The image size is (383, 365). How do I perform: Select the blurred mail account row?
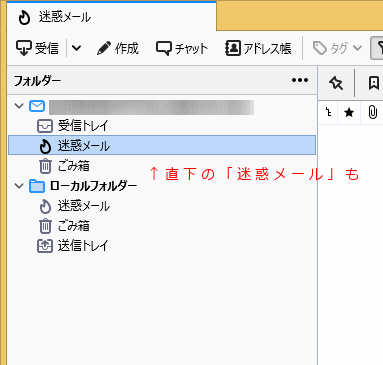tap(162, 106)
